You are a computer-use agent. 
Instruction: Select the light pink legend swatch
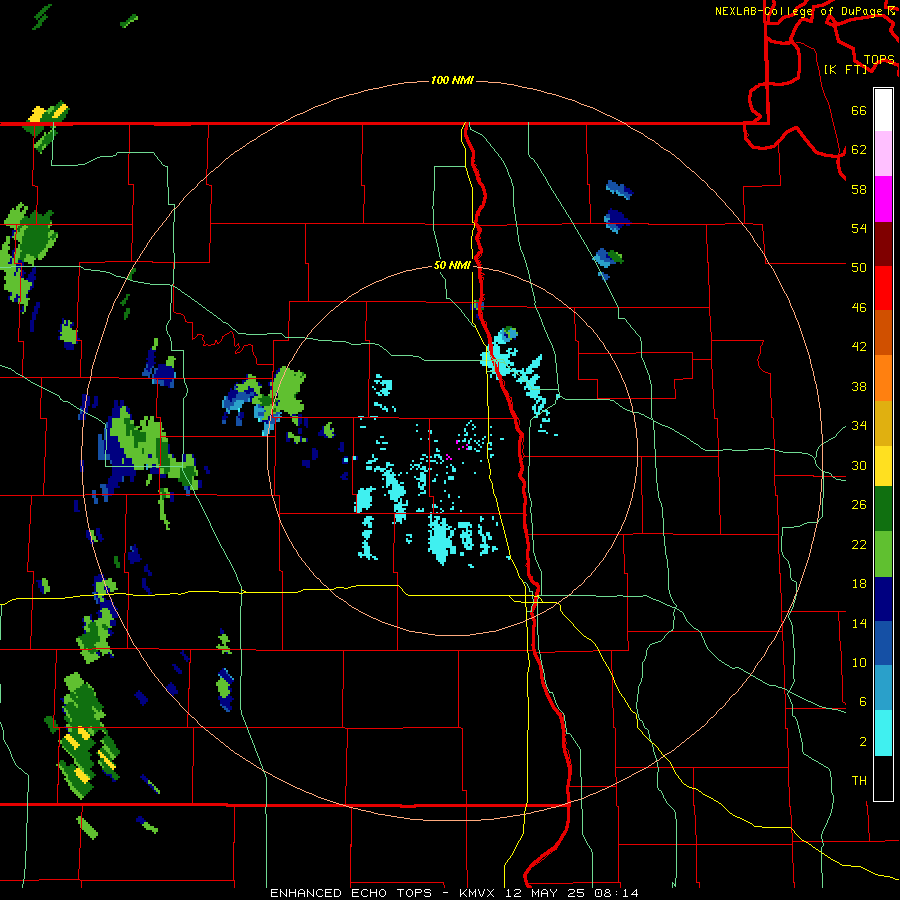point(883,153)
